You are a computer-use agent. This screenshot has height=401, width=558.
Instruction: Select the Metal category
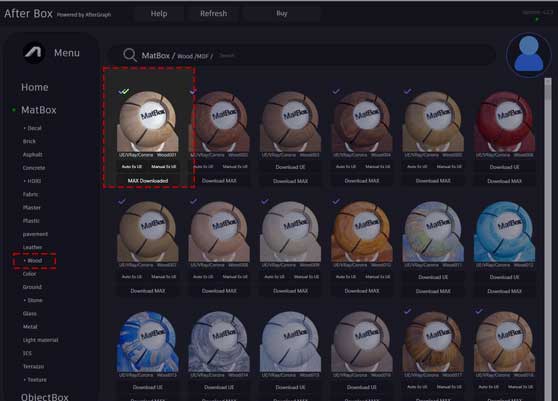(30, 327)
